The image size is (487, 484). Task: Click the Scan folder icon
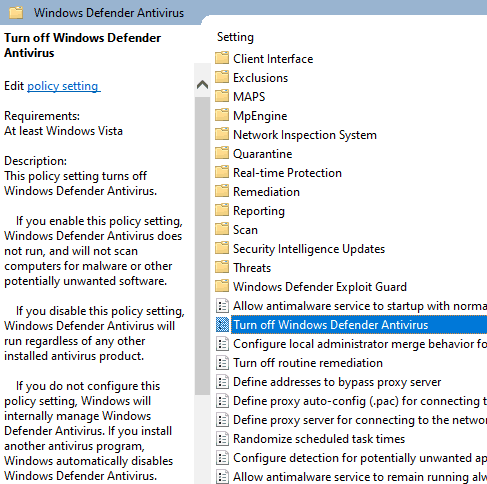click(x=222, y=229)
